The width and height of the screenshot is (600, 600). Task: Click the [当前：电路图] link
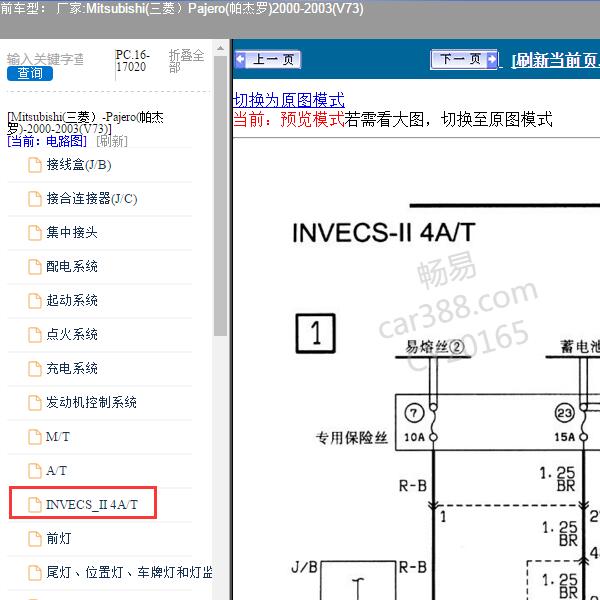coord(47,142)
